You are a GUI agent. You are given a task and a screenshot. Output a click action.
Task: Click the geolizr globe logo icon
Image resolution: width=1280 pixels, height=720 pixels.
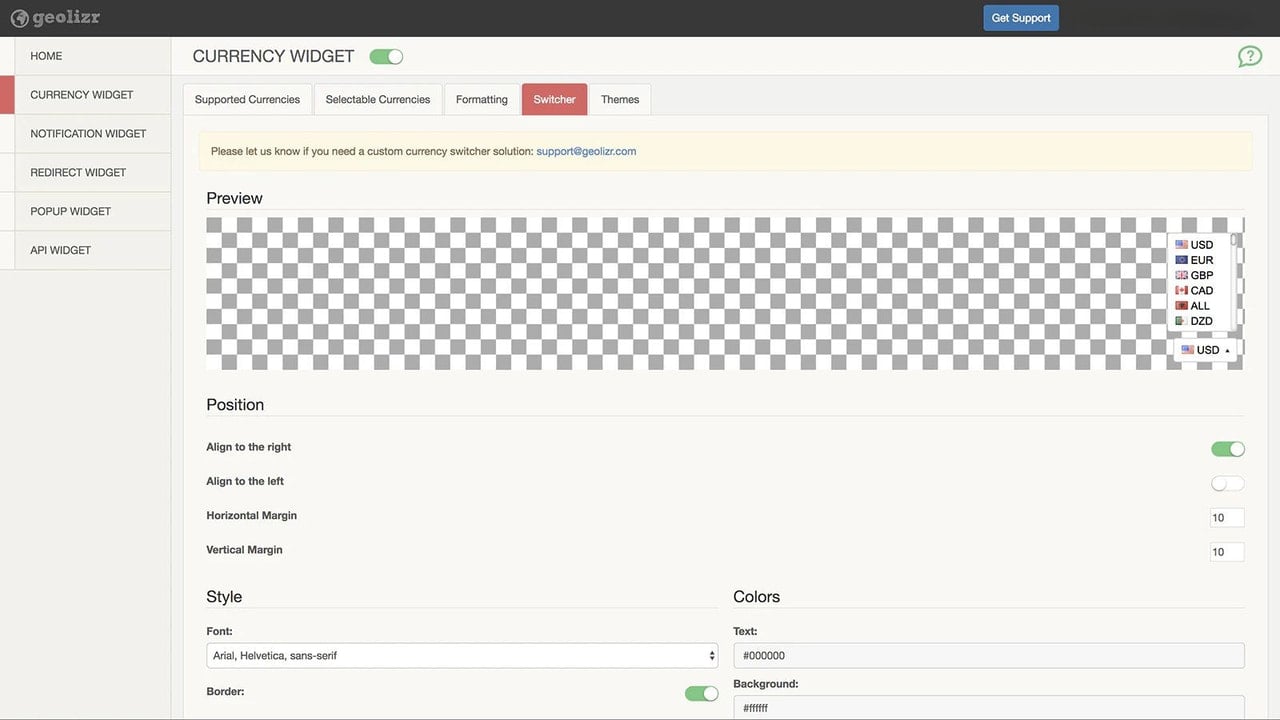[x=19, y=18]
